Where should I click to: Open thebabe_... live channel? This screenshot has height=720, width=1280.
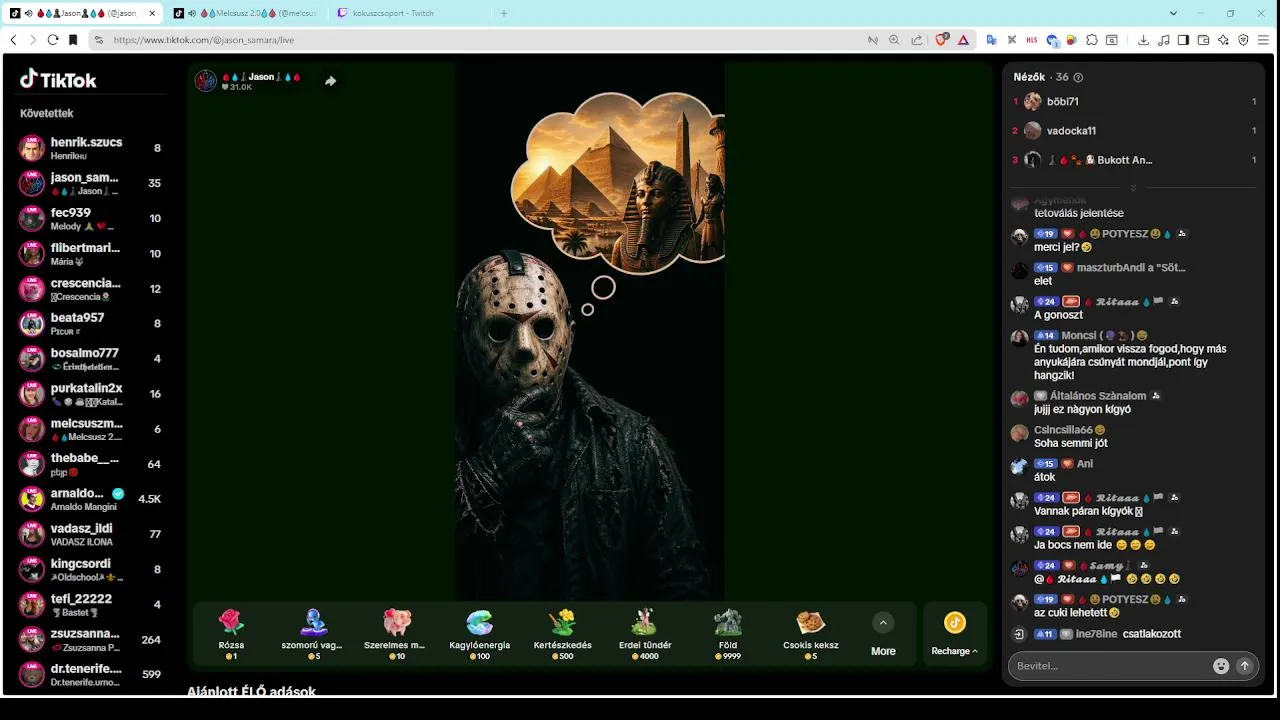[92, 464]
